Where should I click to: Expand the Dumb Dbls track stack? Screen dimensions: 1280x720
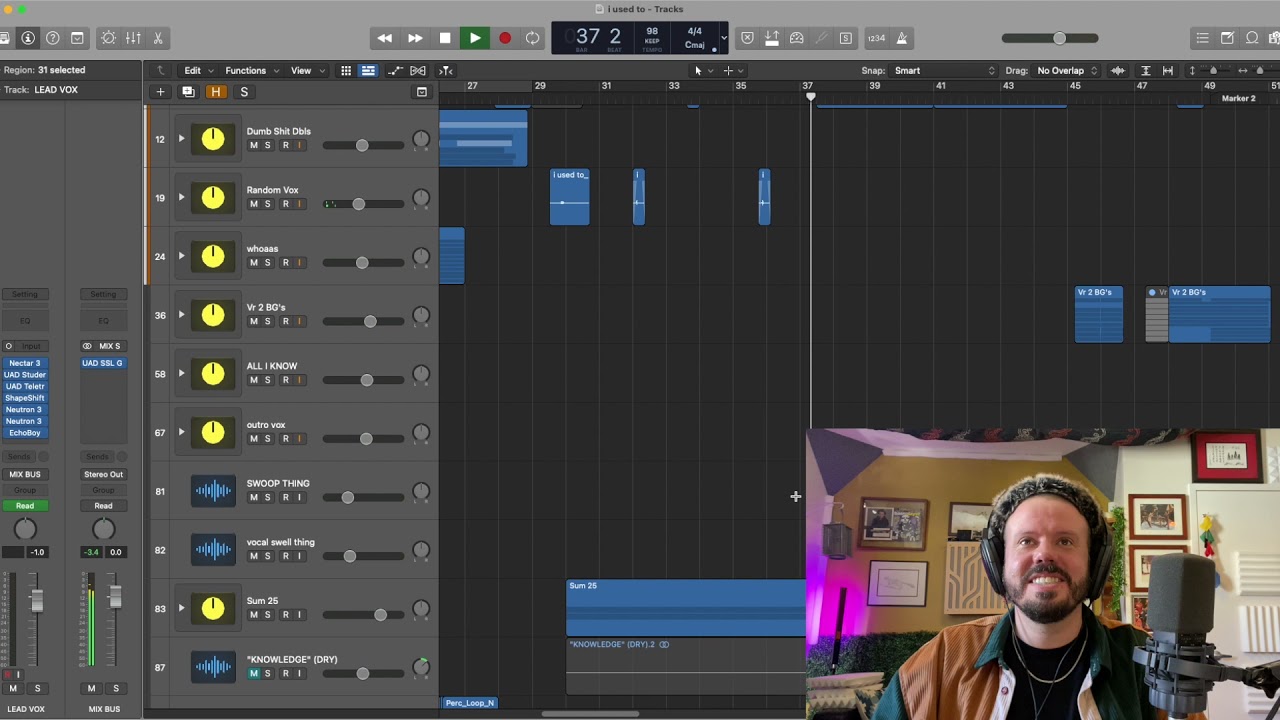coord(182,139)
